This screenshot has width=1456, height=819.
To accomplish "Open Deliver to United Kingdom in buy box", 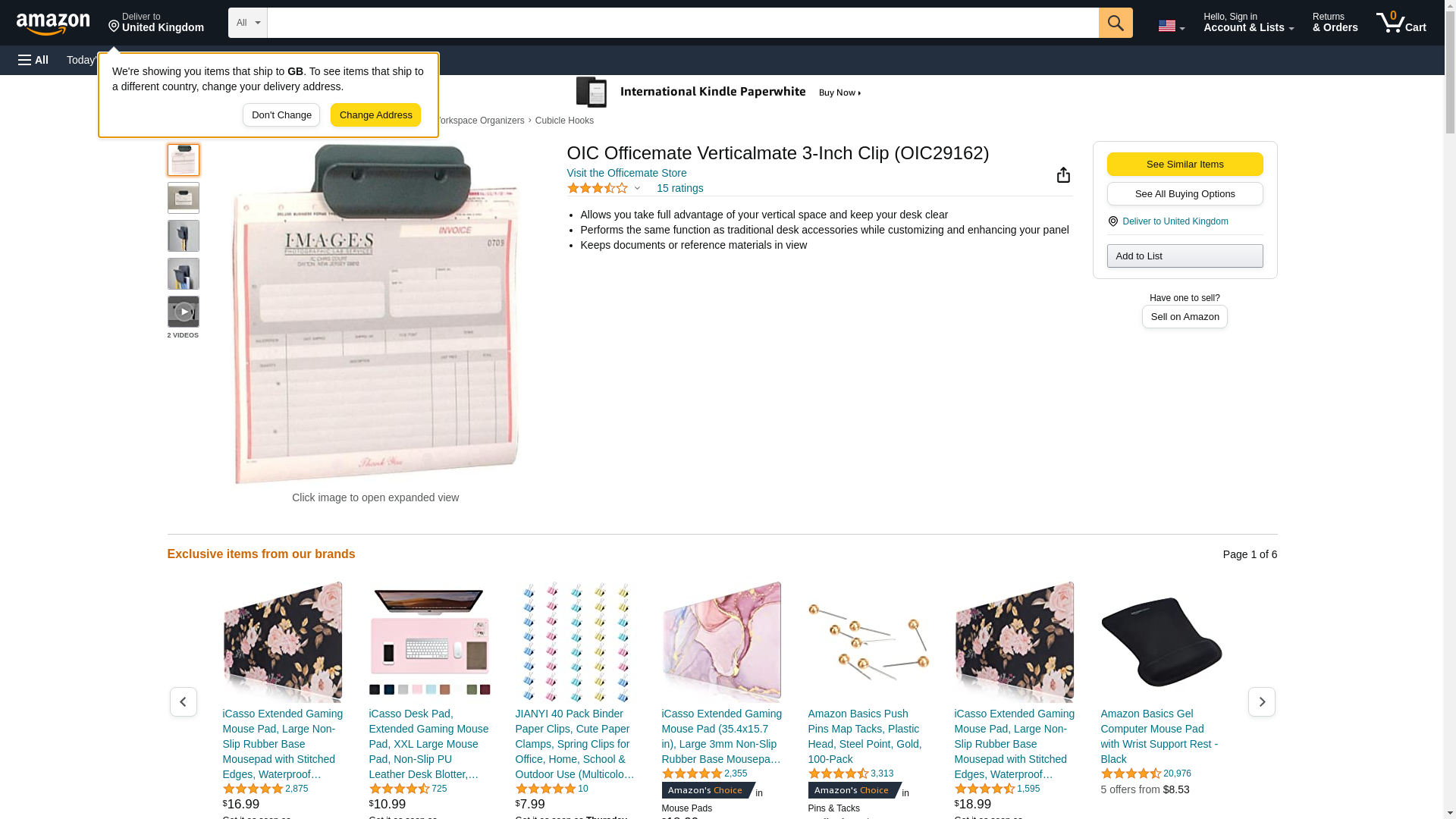I will [x=1175, y=221].
